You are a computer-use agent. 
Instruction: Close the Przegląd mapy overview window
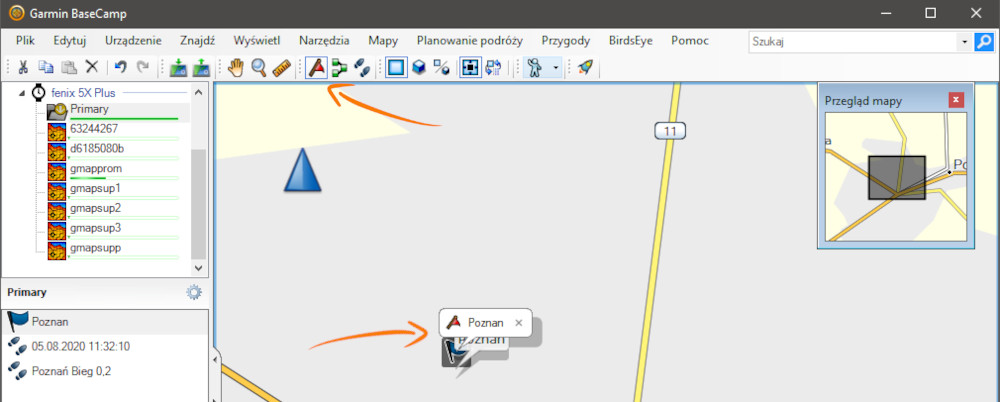pos(955,100)
